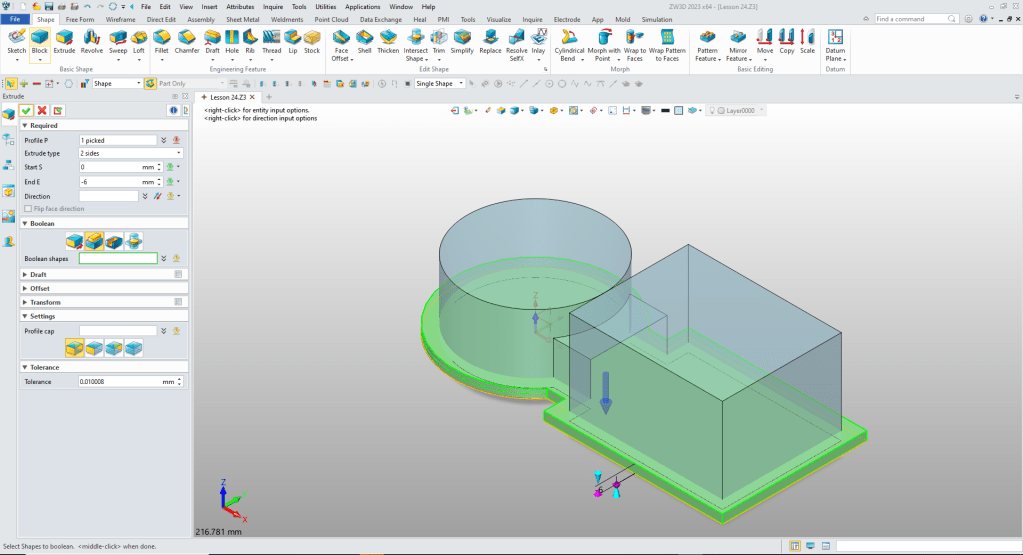Enable the Flip face direction checkbox
Image resolution: width=1023 pixels, height=555 pixels.
[x=27, y=209]
